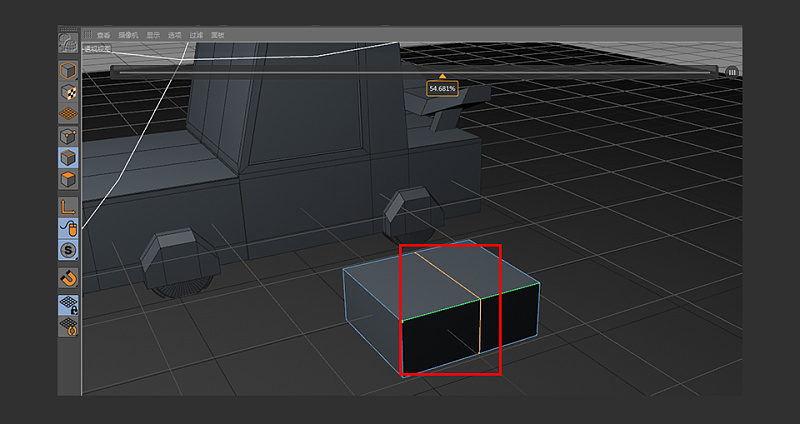Select Texture mode checkered cube icon
Screen dimensions: 800x424
(x=68, y=92)
